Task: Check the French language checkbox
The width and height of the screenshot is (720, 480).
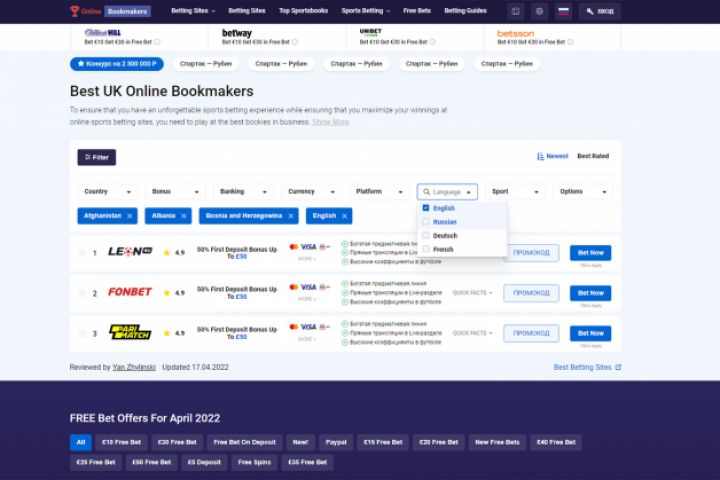Action: (426, 249)
